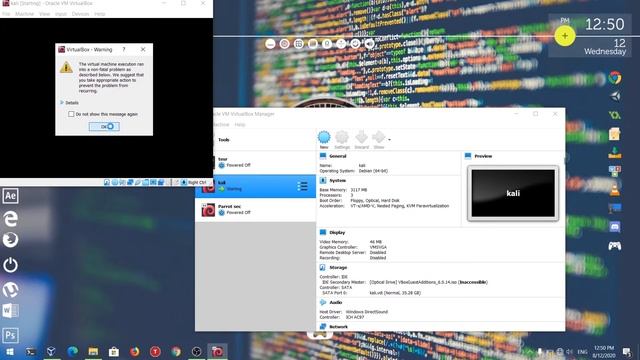Open Chrome on taskbar
Screen dimensions: 640x360
coord(176,351)
